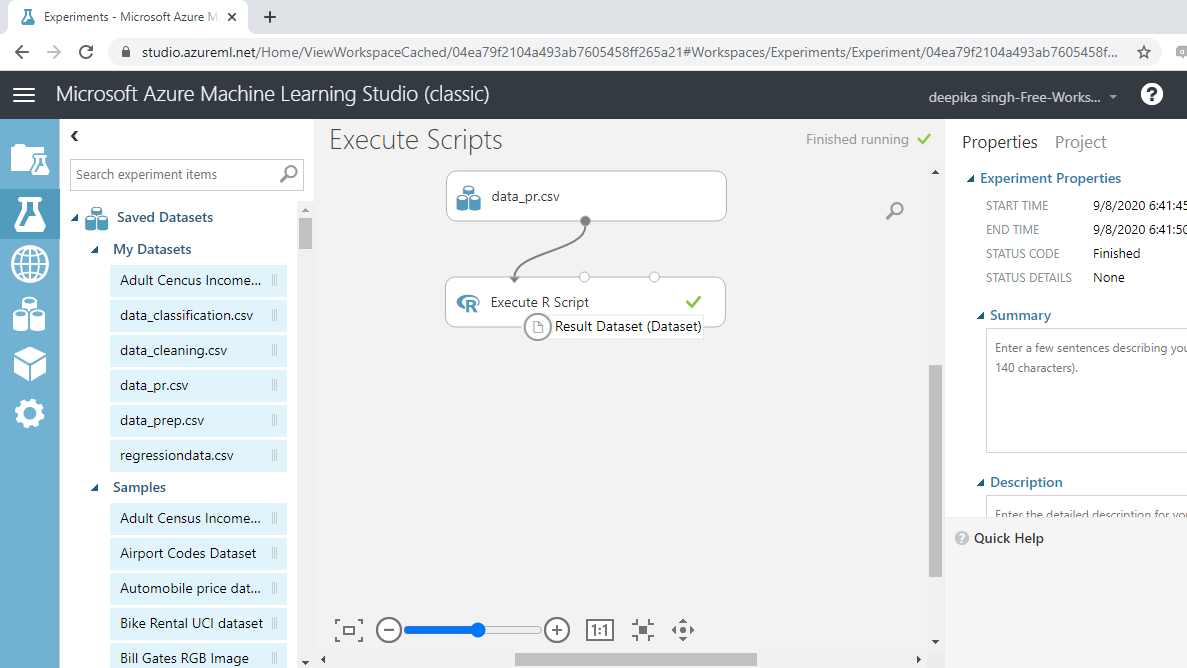Image resolution: width=1187 pixels, height=668 pixels.
Task: Select data_pr.csv module on canvas
Action: point(586,196)
